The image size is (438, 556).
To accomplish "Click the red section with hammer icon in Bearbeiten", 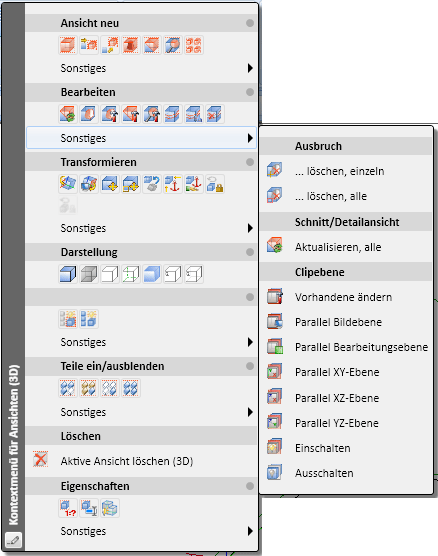I will [x=131, y=114].
